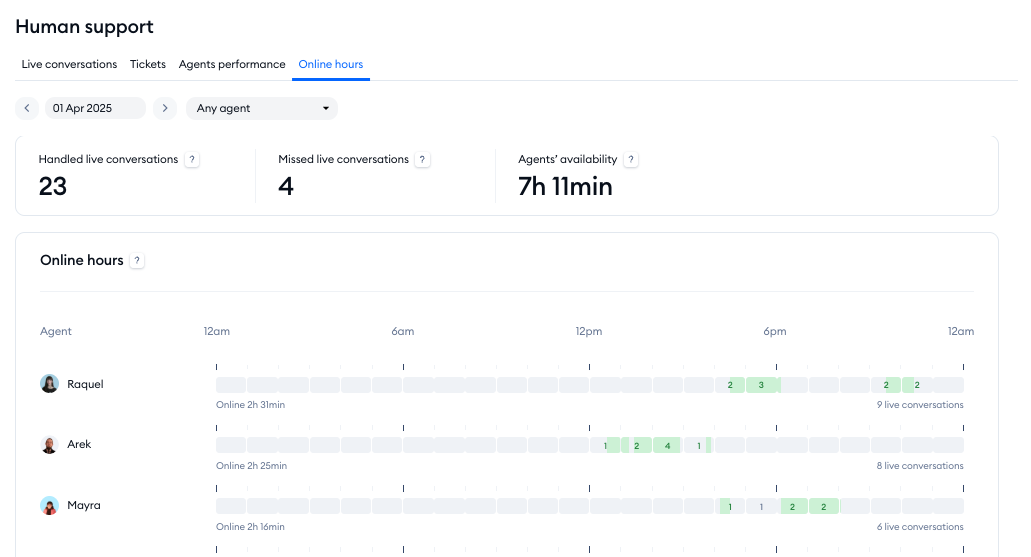Image resolution: width=1031 pixels, height=557 pixels.
Task: Open Agents performance tab
Action: (232, 64)
